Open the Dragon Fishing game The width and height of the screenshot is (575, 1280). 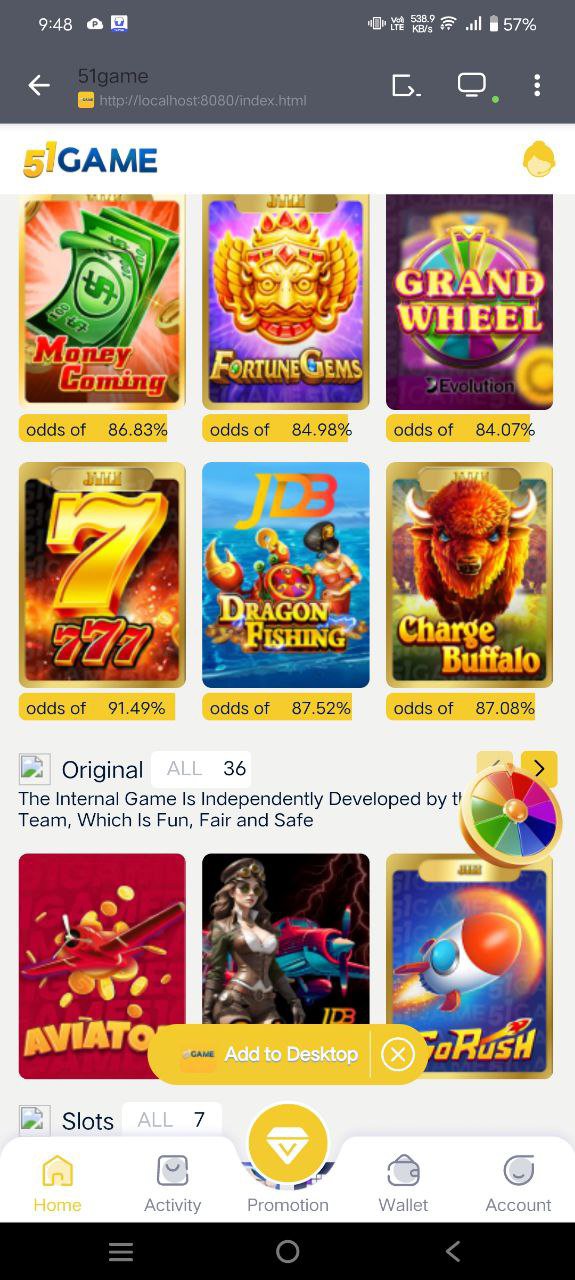coord(286,575)
